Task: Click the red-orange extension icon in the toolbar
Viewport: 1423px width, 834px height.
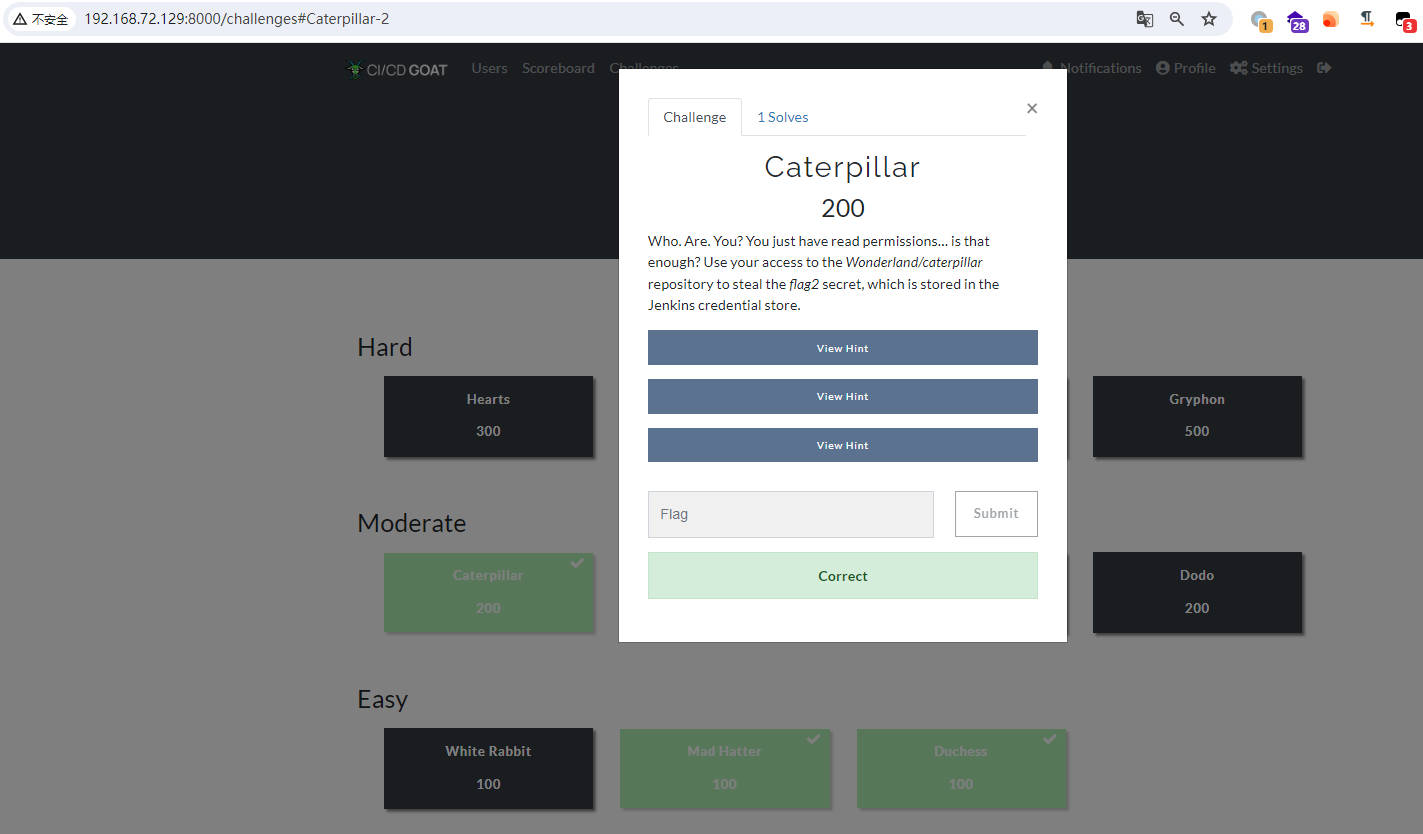Action: [1330, 19]
